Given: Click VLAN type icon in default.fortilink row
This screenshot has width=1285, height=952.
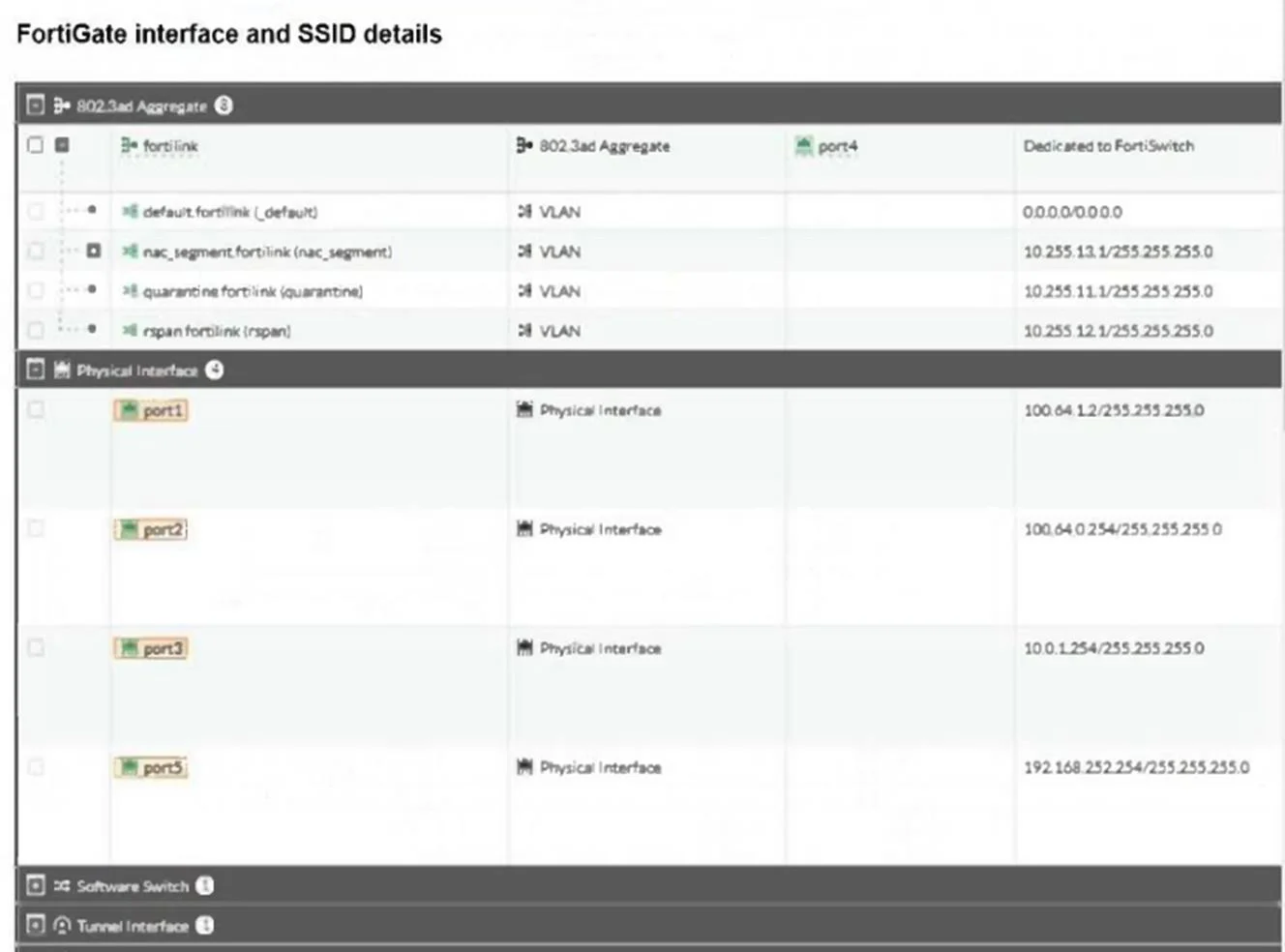Looking at the screenshot, I should (x=524, y=211).
